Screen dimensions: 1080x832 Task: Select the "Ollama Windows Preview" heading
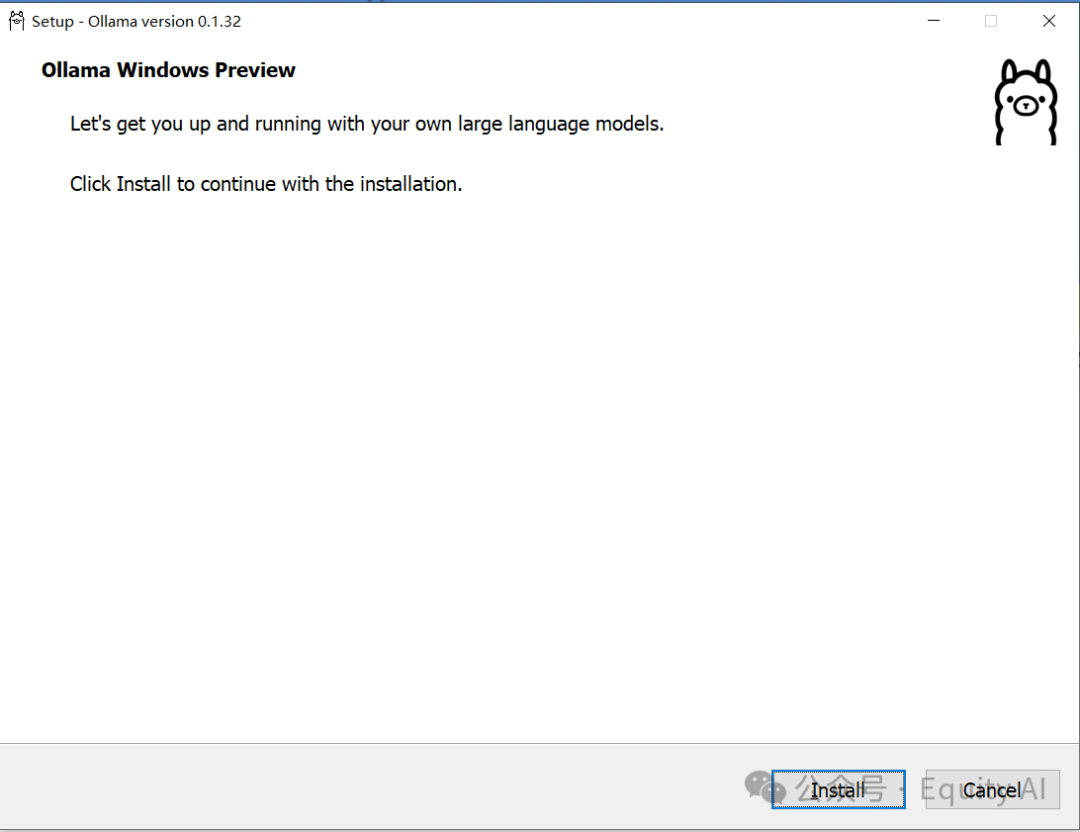168,70
